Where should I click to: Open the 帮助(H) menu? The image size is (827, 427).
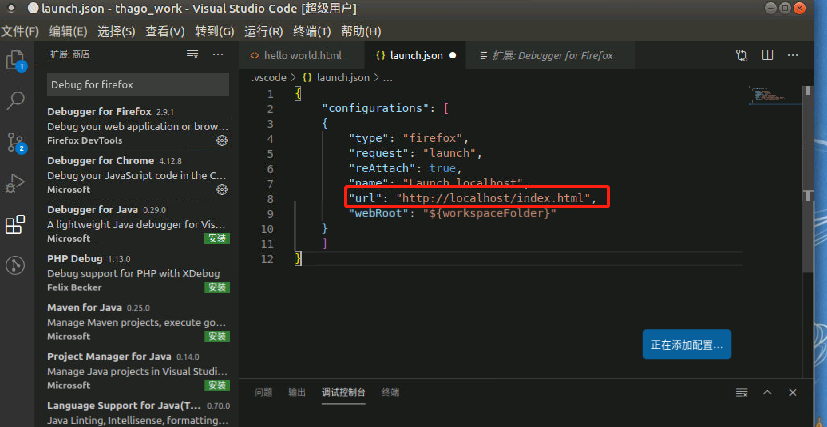coord(361,32)
